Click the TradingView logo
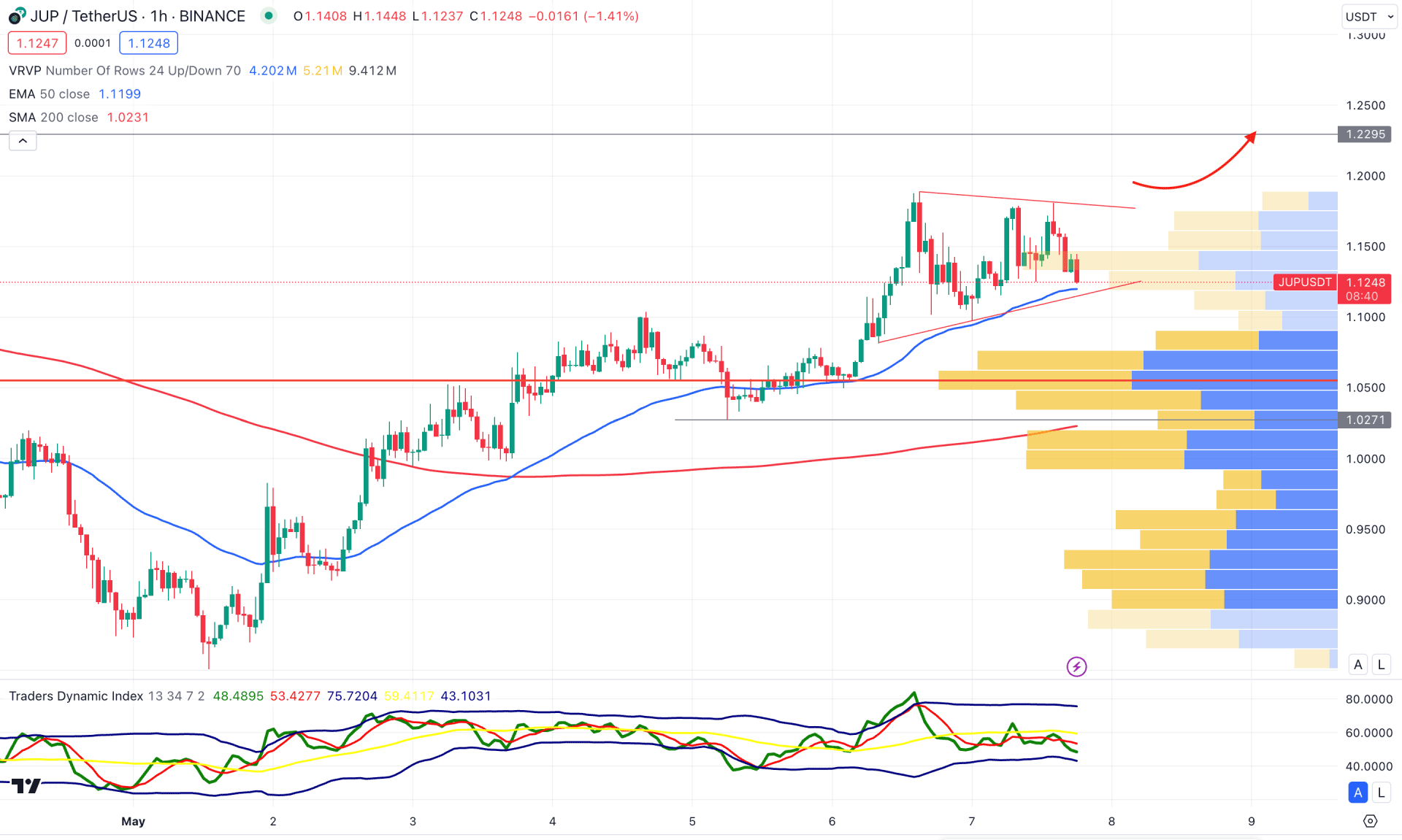Screen dimensions: 1402x840 coord(26,785)
